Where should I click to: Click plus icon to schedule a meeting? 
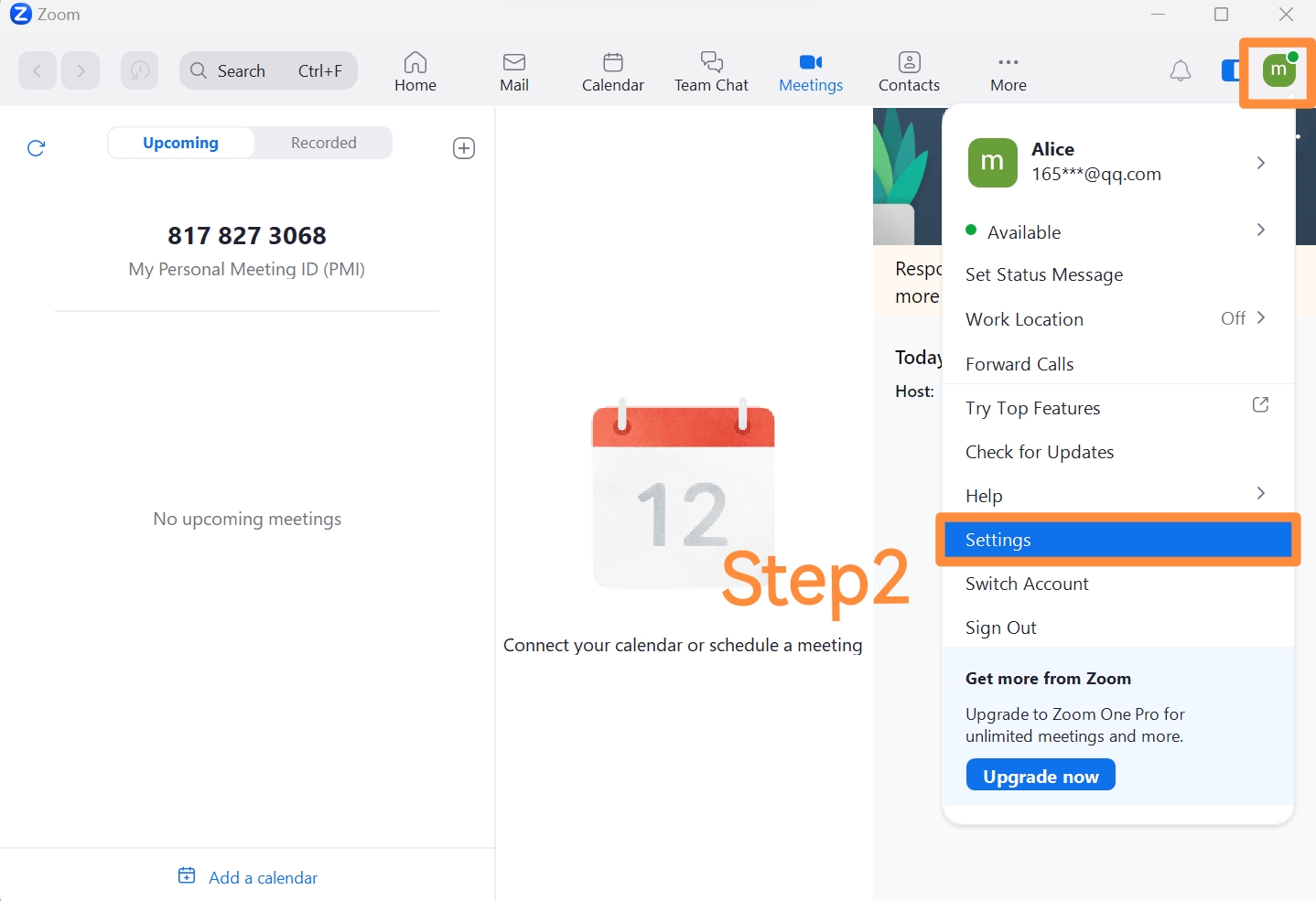point(464,148)
